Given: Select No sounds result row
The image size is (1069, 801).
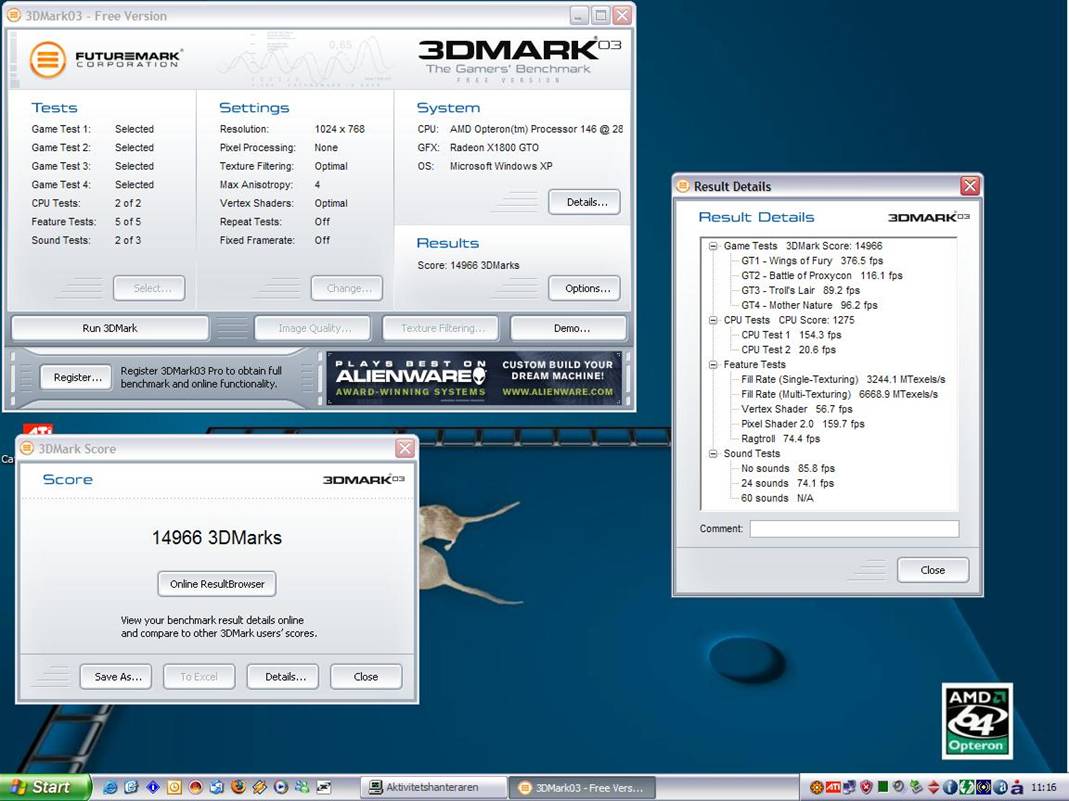Looking at the screenshot, I should click(x=787, y=468).
